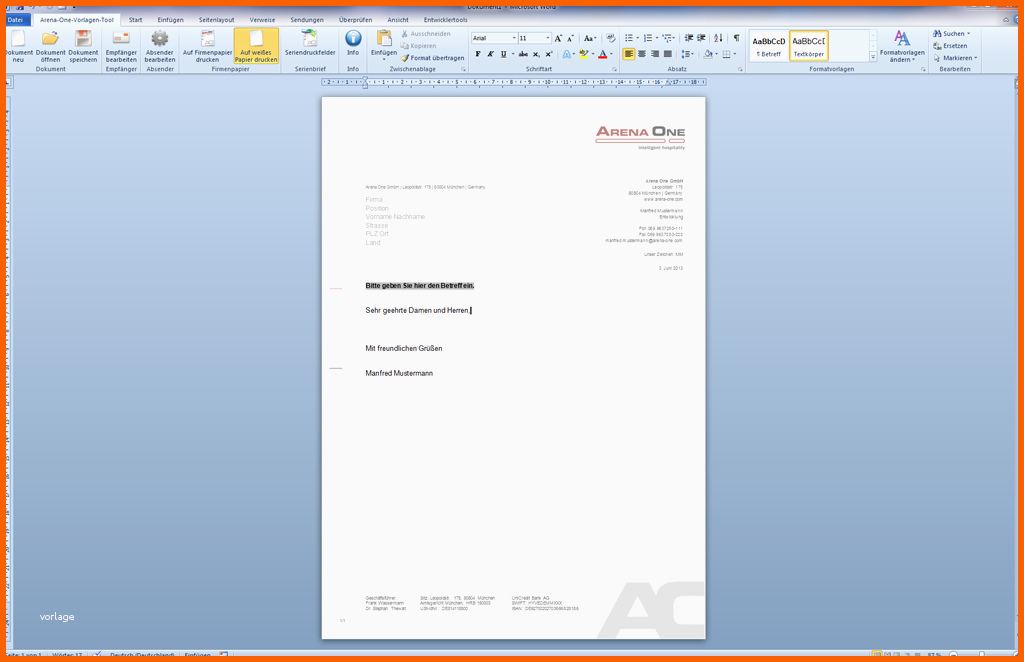Switch to the Sendungen tab
The image size is (1024, 662).
(x=307, y=20)
